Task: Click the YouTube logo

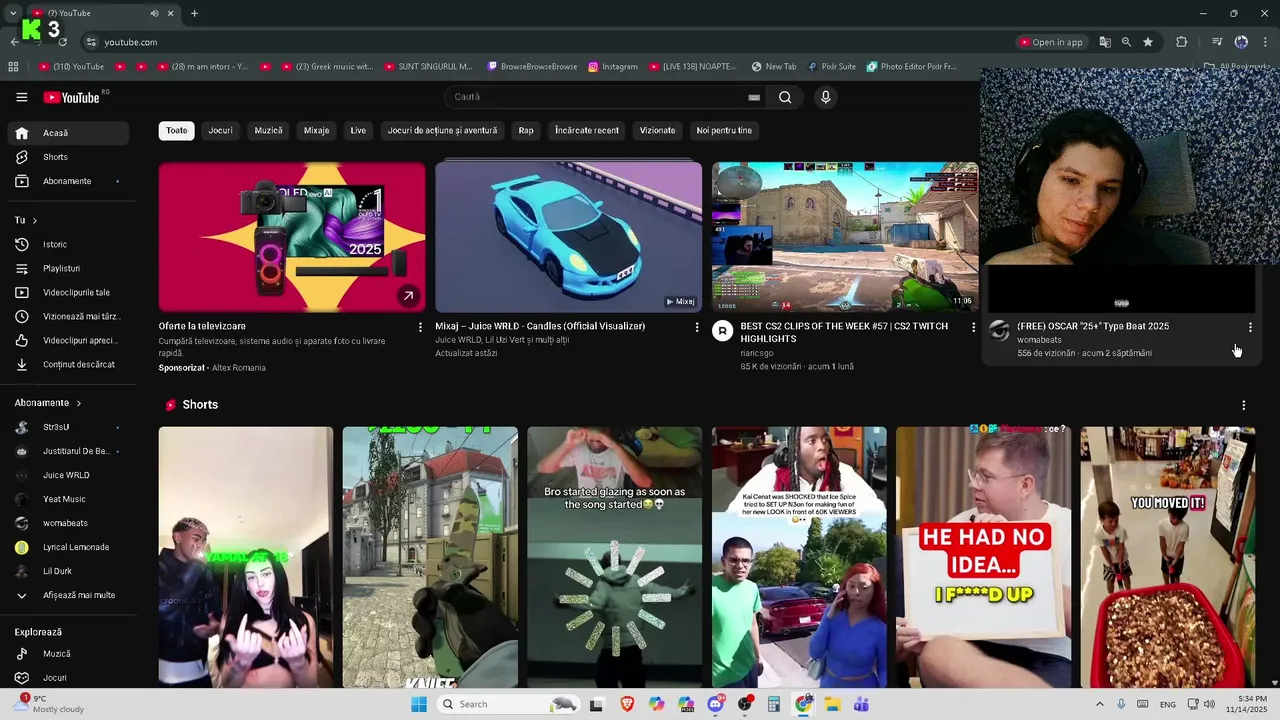Action: (71, 97)
